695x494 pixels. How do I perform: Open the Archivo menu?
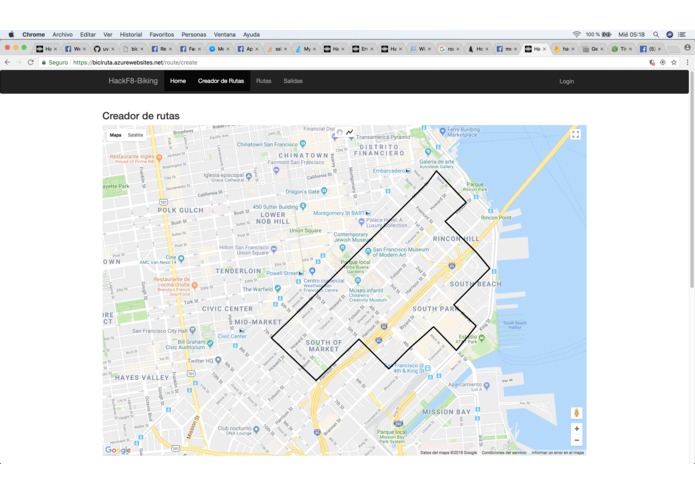62,35
